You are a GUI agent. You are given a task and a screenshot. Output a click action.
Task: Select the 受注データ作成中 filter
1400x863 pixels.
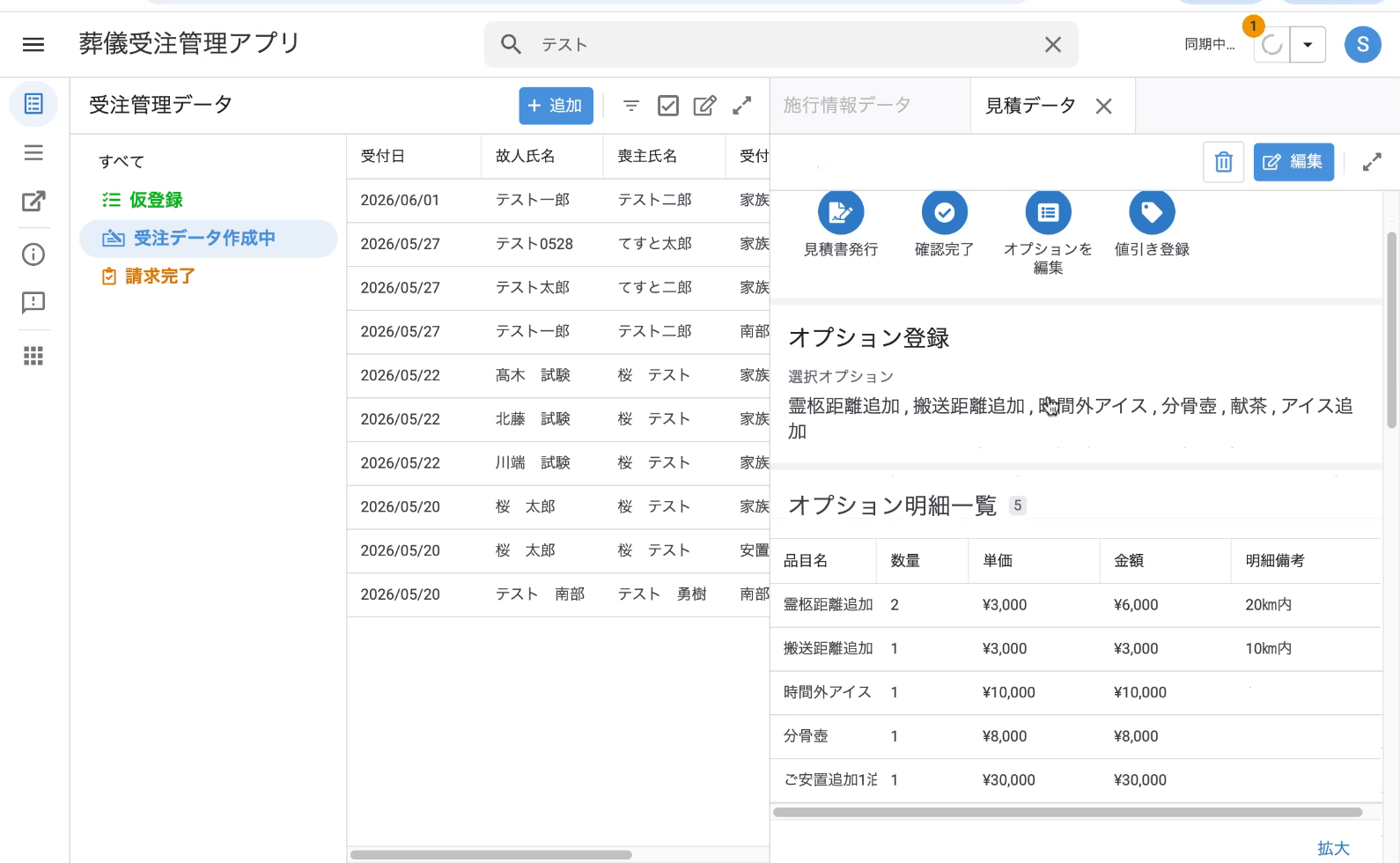coord(209,239)
